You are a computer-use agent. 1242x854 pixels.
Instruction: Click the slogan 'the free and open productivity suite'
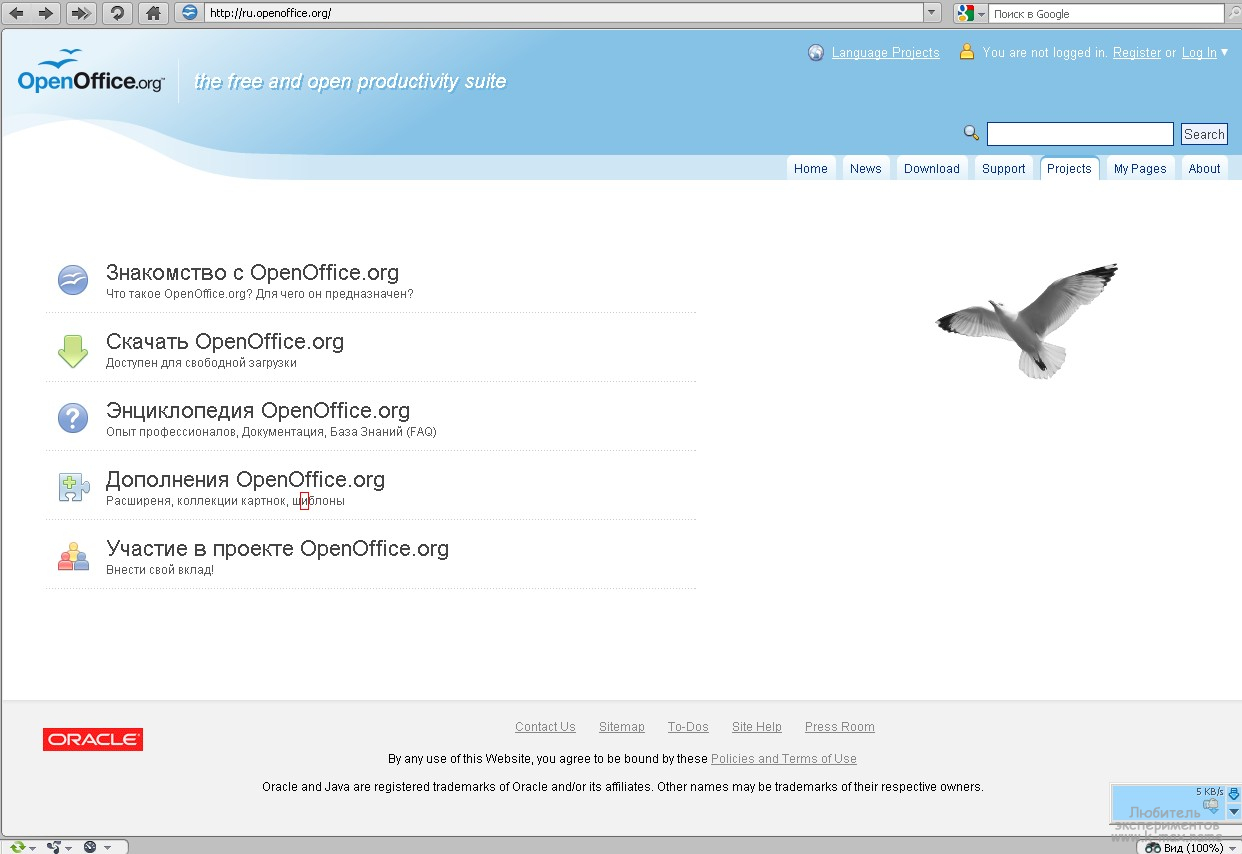350,81
